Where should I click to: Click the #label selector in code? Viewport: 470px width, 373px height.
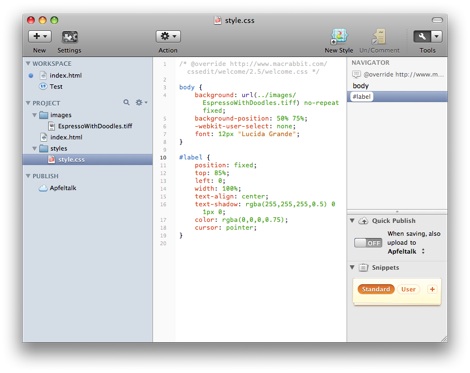pos(191,157)
